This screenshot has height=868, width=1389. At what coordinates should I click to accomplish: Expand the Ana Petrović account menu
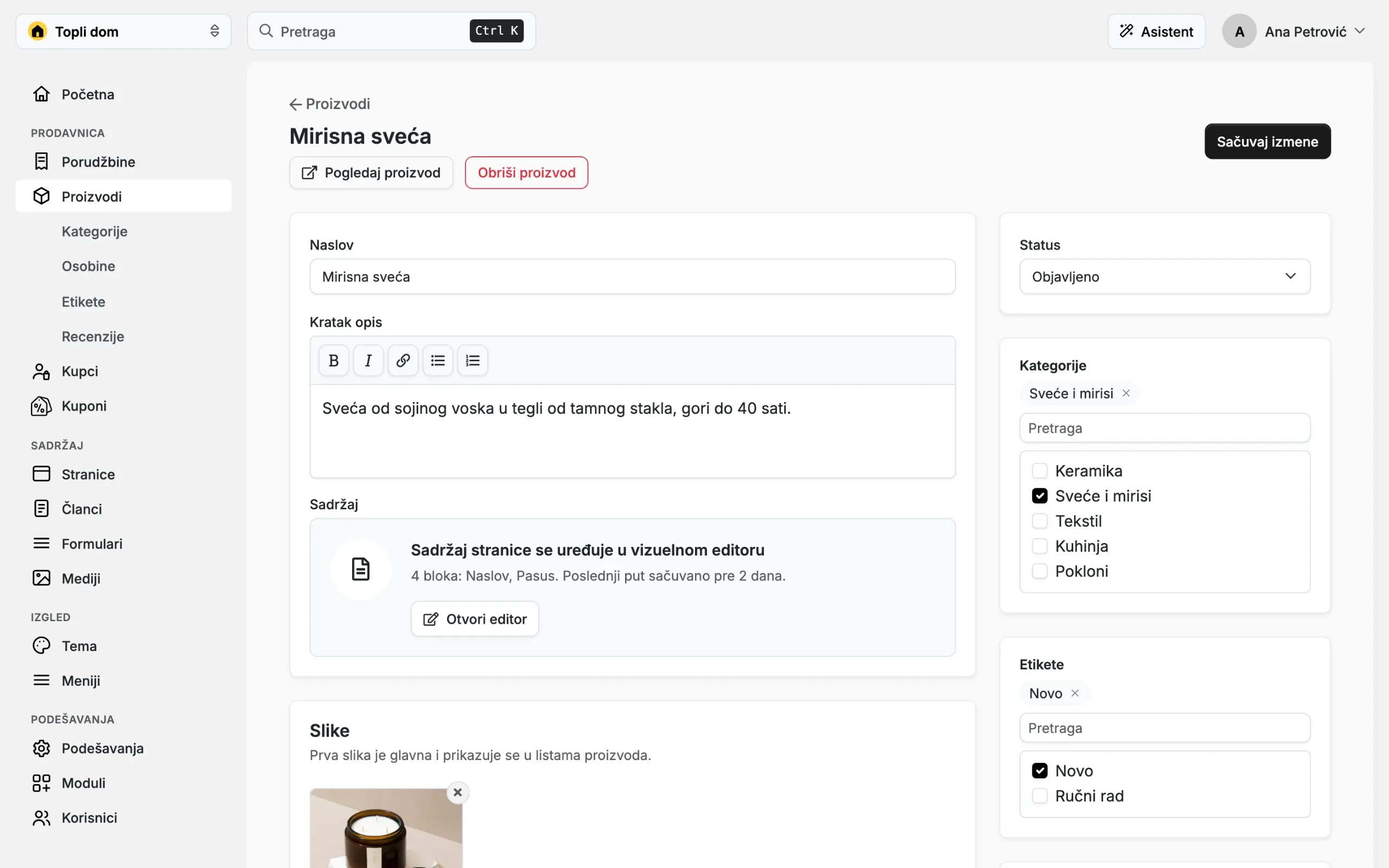pyautogui.click(x=1294, y=31)
